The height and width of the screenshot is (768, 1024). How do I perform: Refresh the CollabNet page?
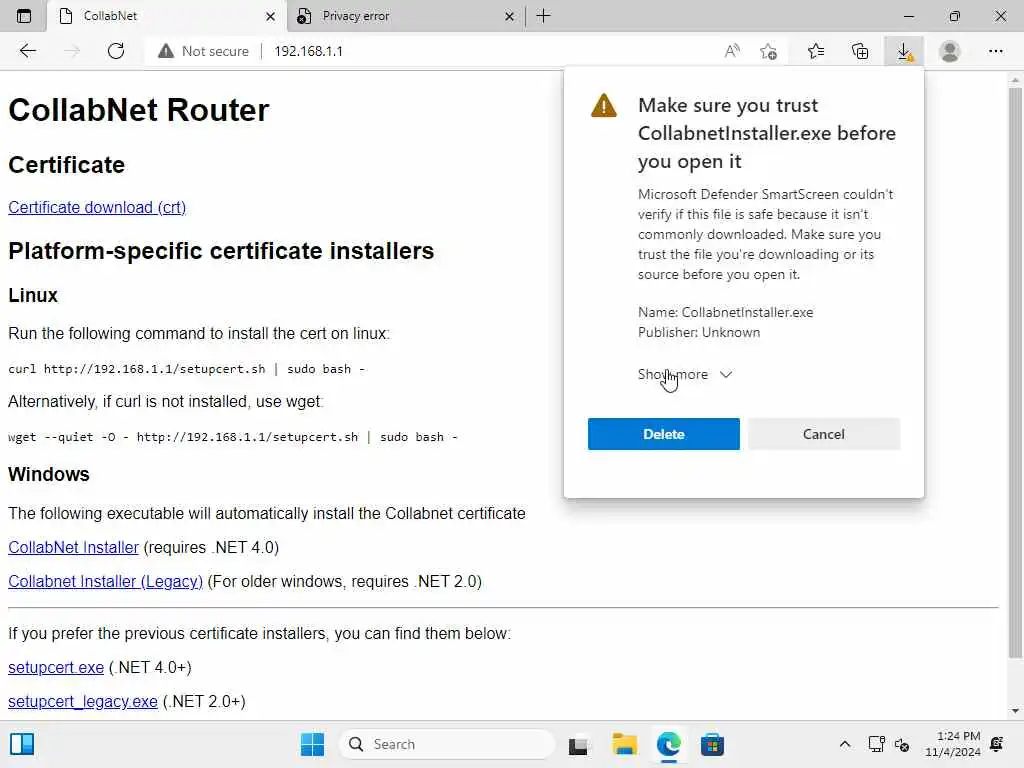click(x=116, y=51)
